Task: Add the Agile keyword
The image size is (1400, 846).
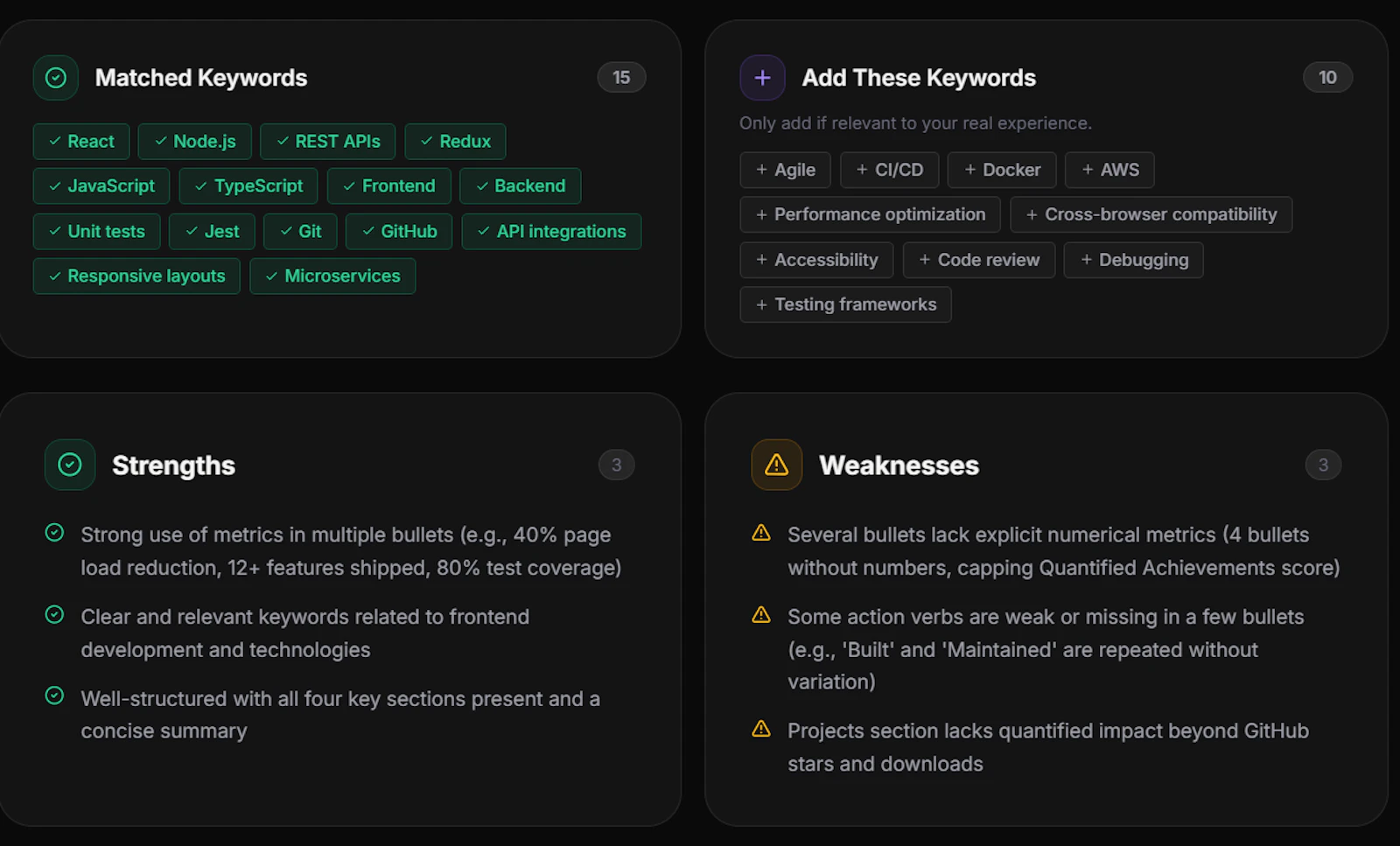Action: pos(786,170)
